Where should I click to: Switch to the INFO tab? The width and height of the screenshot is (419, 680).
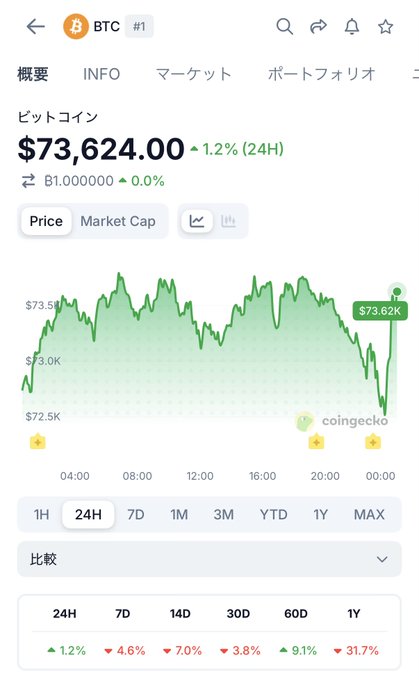tap(101, 74)
